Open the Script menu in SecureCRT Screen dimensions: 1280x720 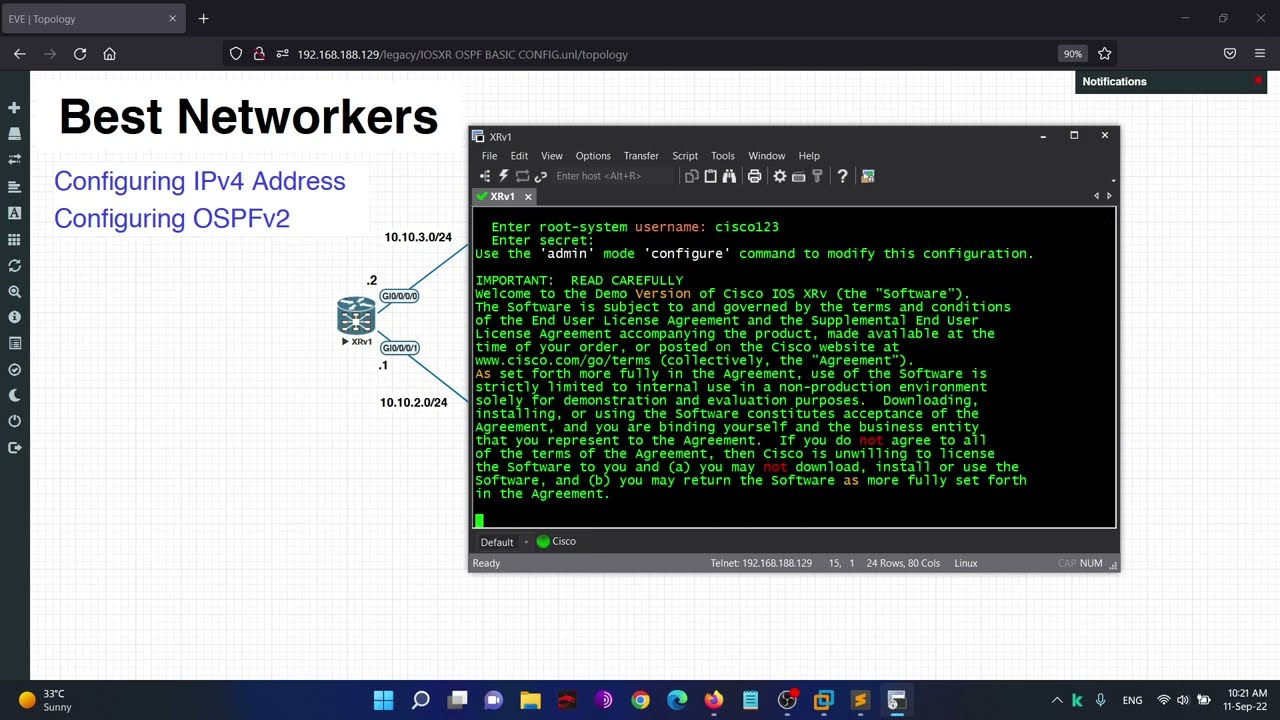685,156
